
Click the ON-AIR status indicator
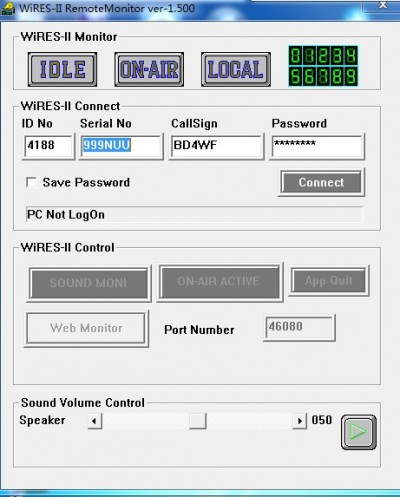tap(149, 69)
